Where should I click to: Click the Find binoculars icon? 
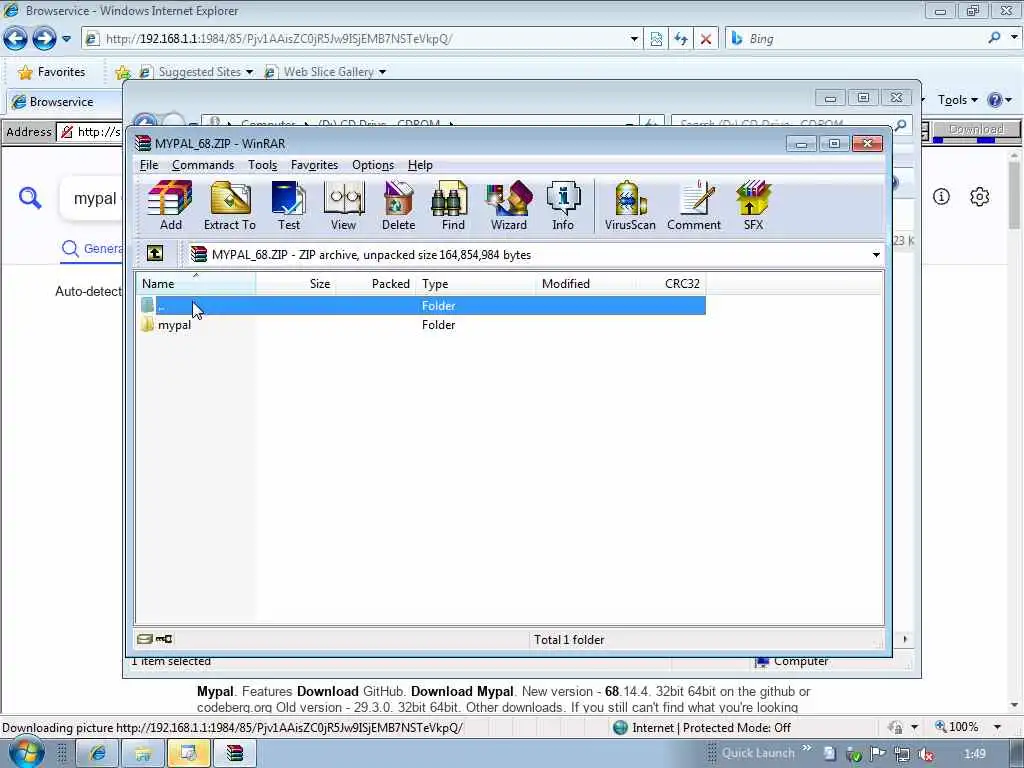click(x=453, y=205)
